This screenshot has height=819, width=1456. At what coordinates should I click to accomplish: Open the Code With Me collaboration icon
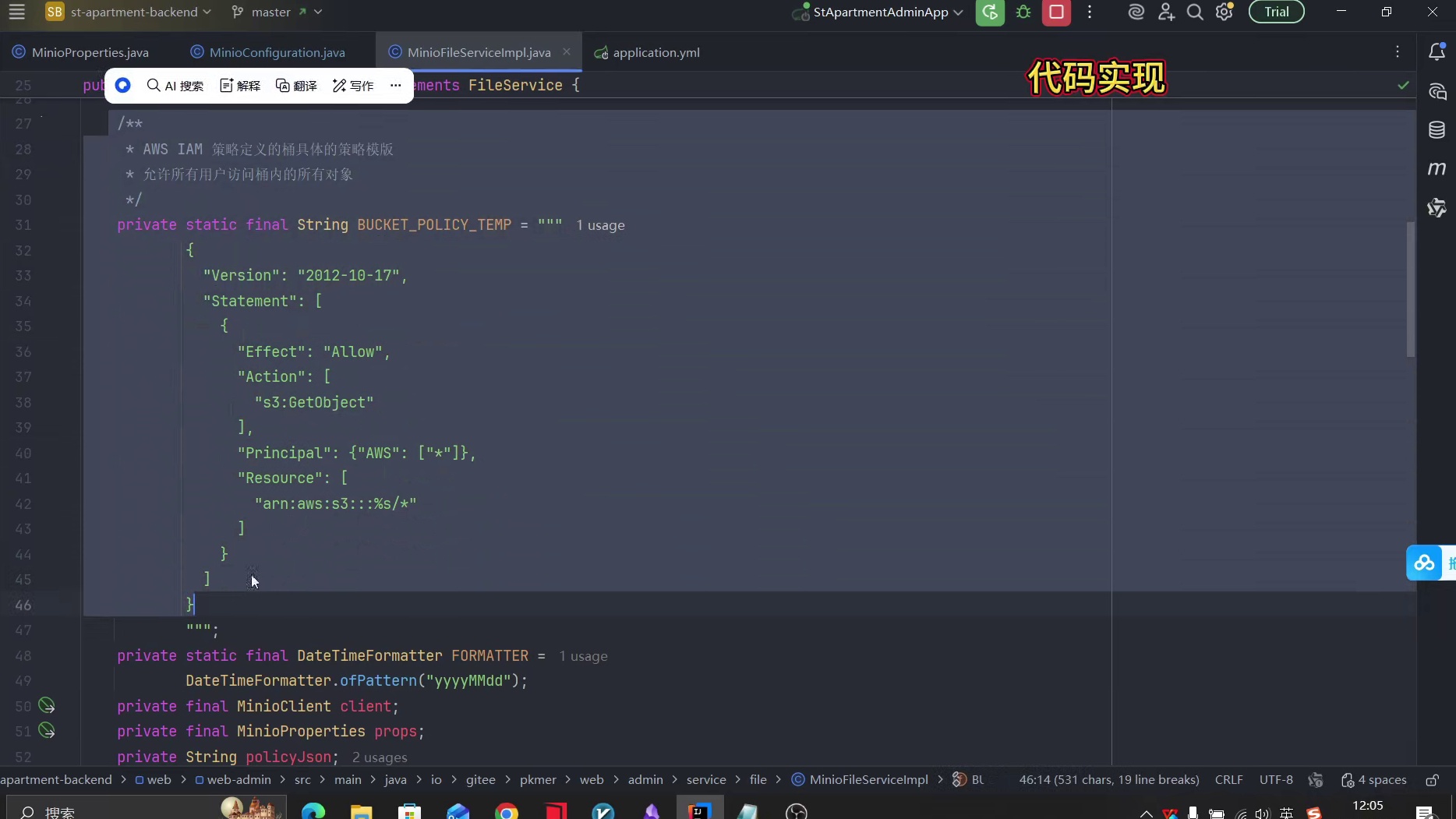[x=1165, y=12]
